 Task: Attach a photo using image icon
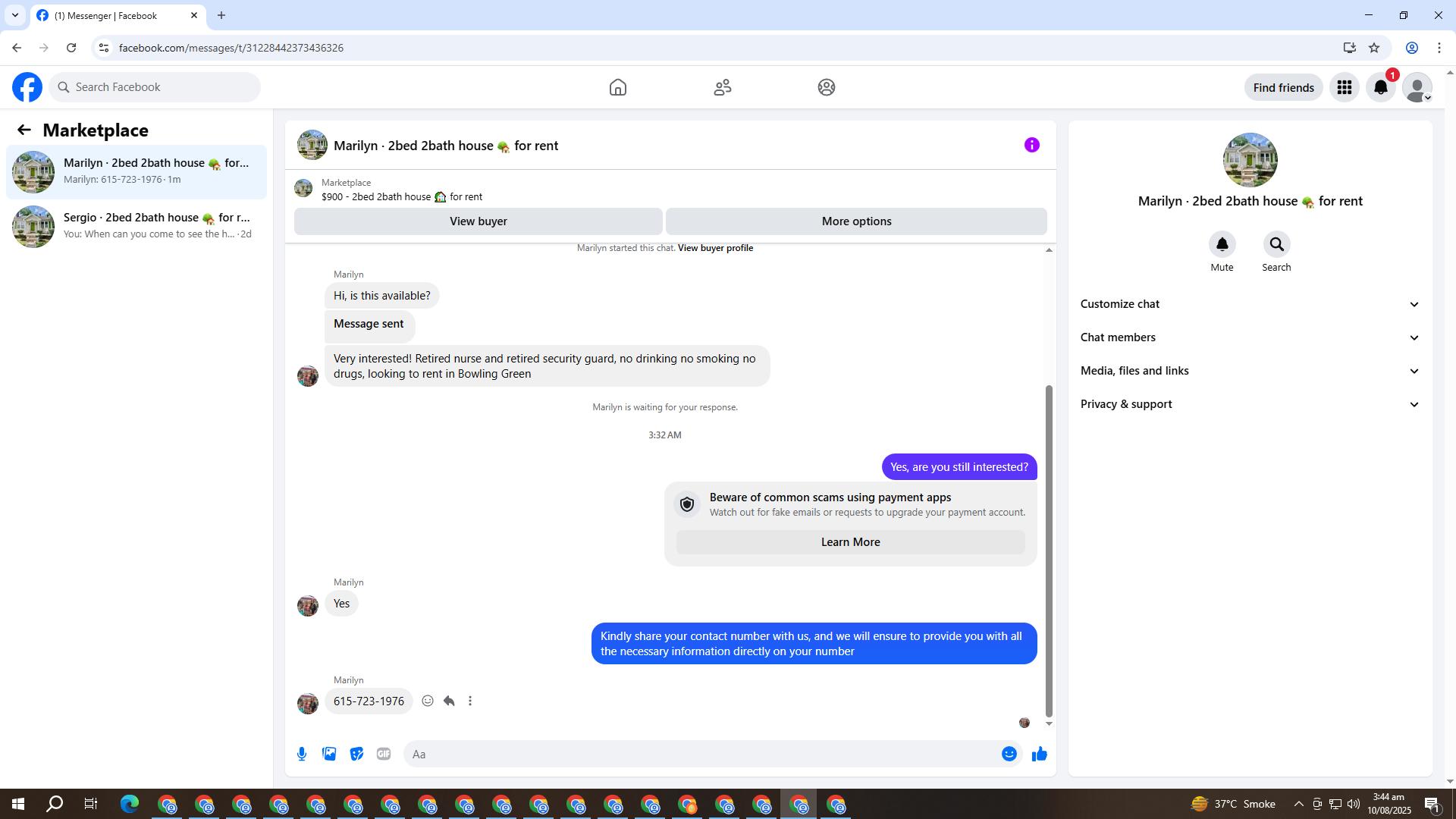(329, 754)
